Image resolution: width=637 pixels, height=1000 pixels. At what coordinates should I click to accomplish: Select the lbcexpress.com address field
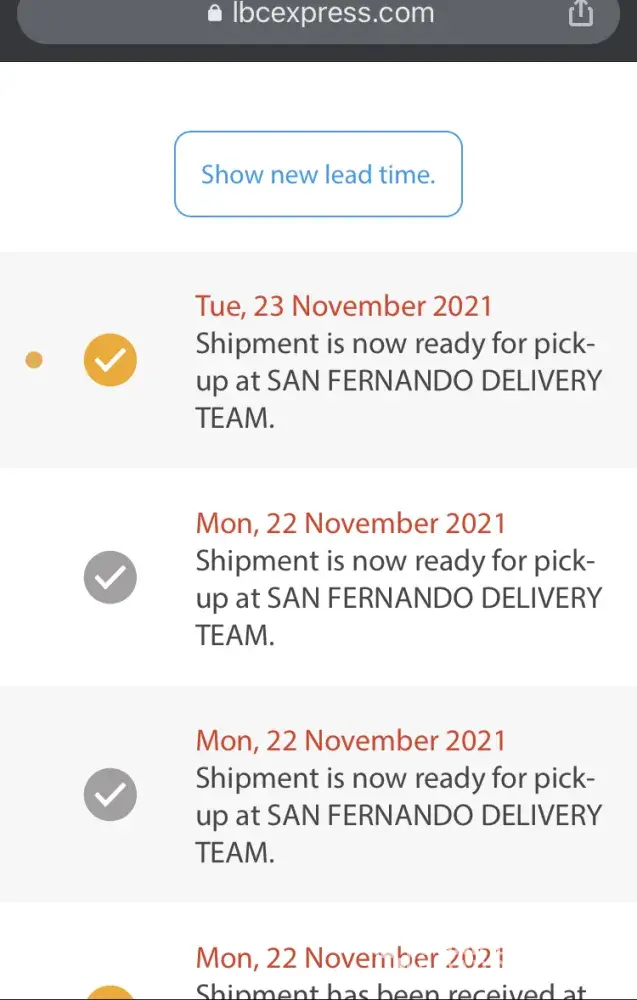coord(320,14)
